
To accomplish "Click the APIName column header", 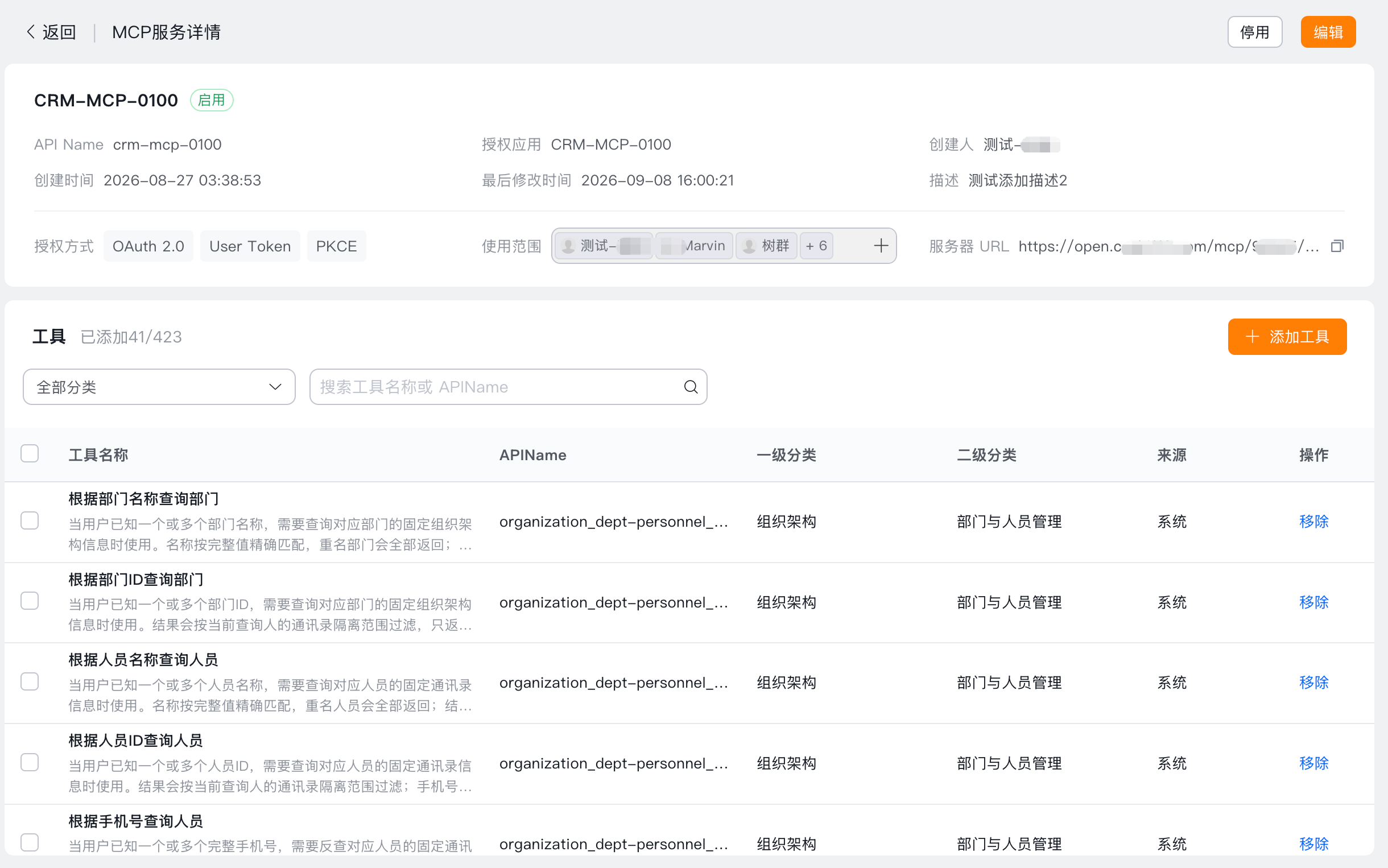I will click(x=532, y=455).
